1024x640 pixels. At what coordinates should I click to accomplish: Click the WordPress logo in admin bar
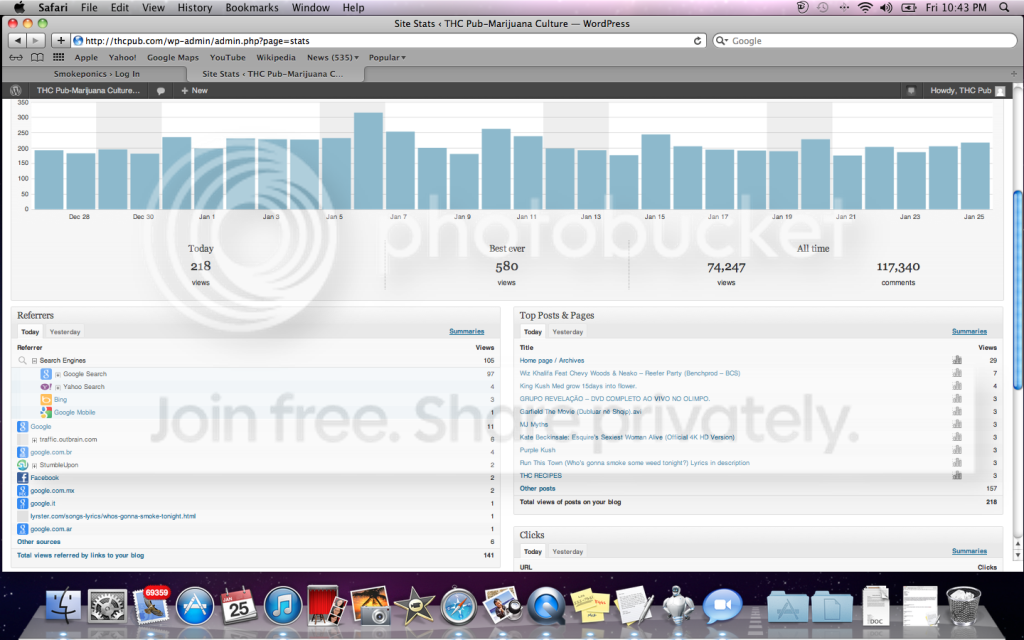pyautogui.click(x=16, y=91)
